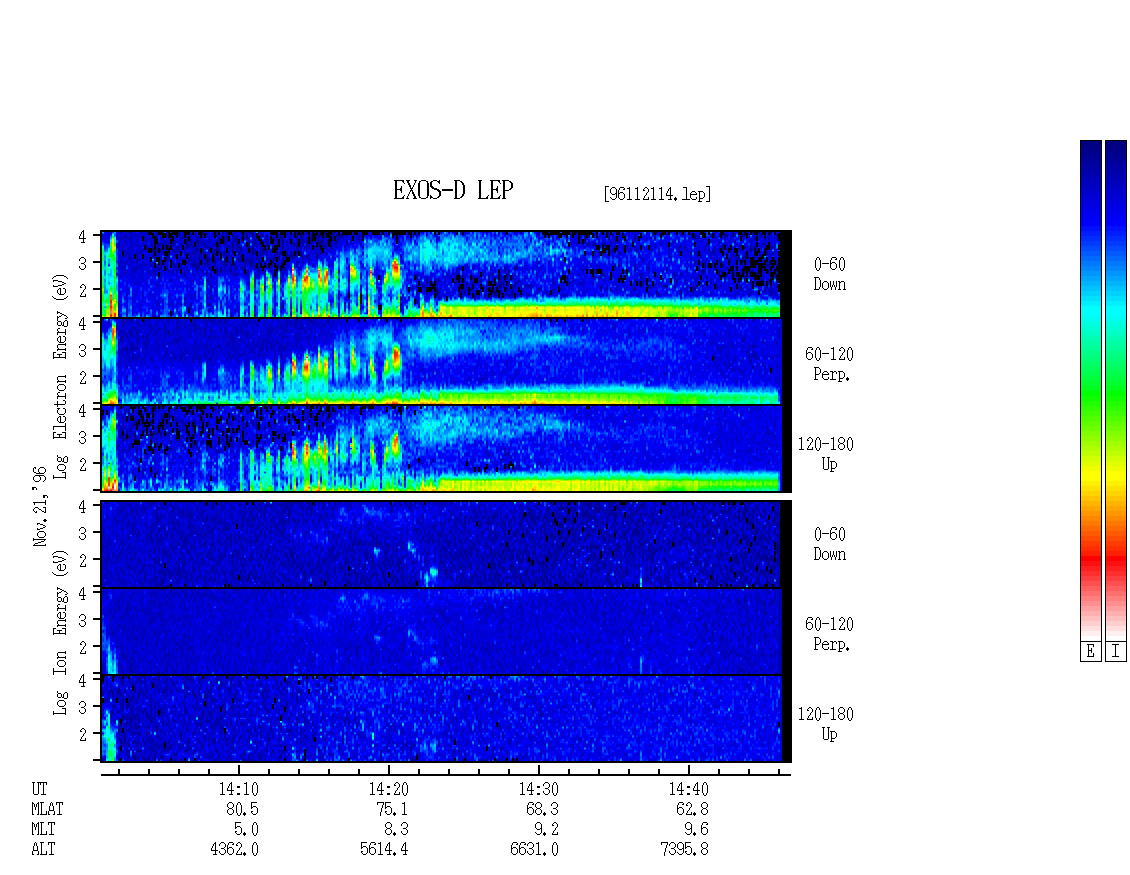Click the ALT value 5614.4
Image resolution: width=1130 pixels, height=875 pixels.
point(384,850)
